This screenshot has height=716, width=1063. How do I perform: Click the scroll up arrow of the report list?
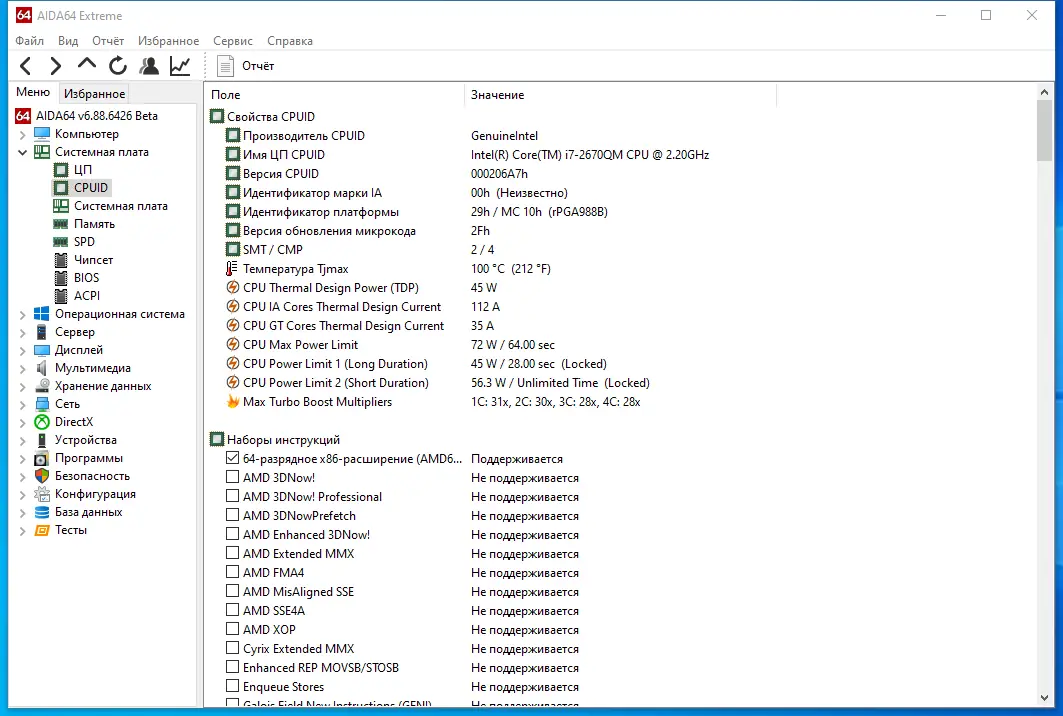1044,92
